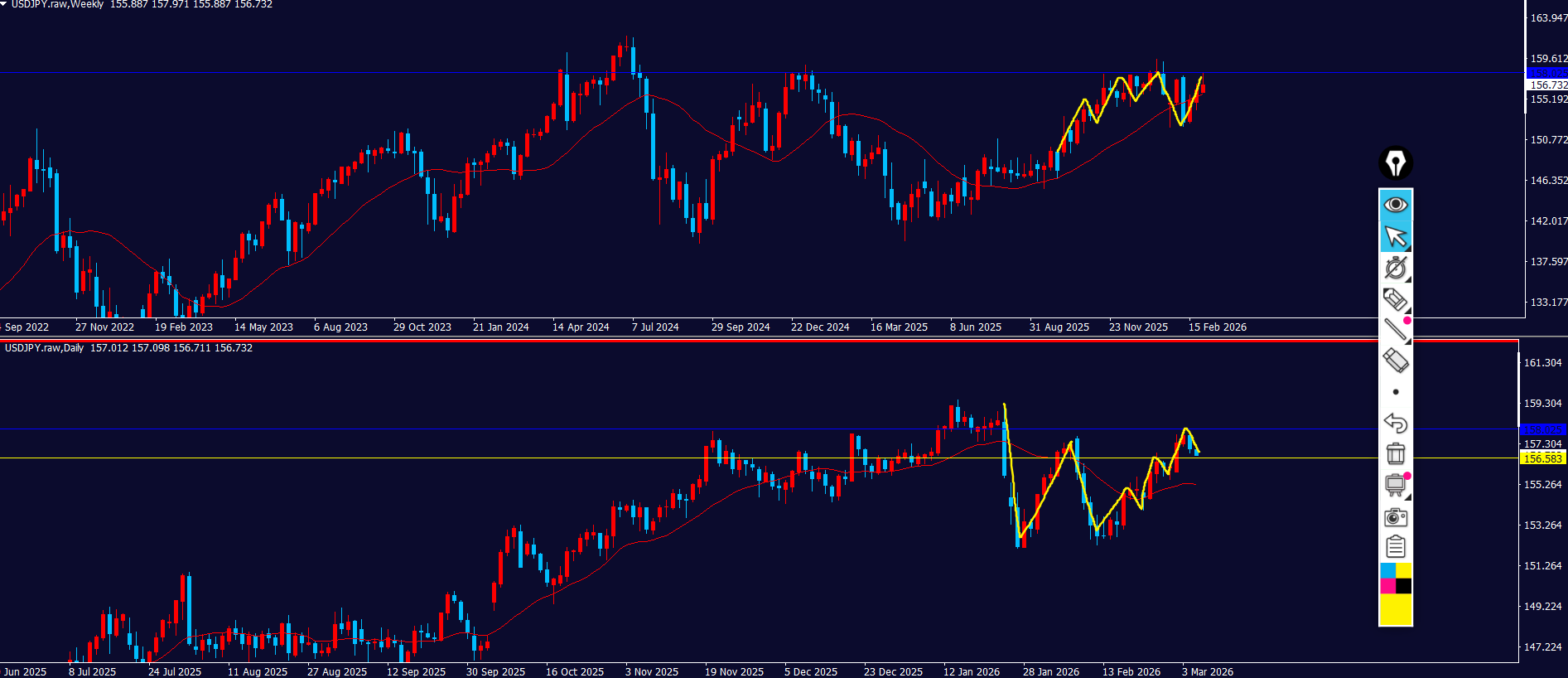
Task: Select the straight line drawing tool
Action: coord(1395,329)
